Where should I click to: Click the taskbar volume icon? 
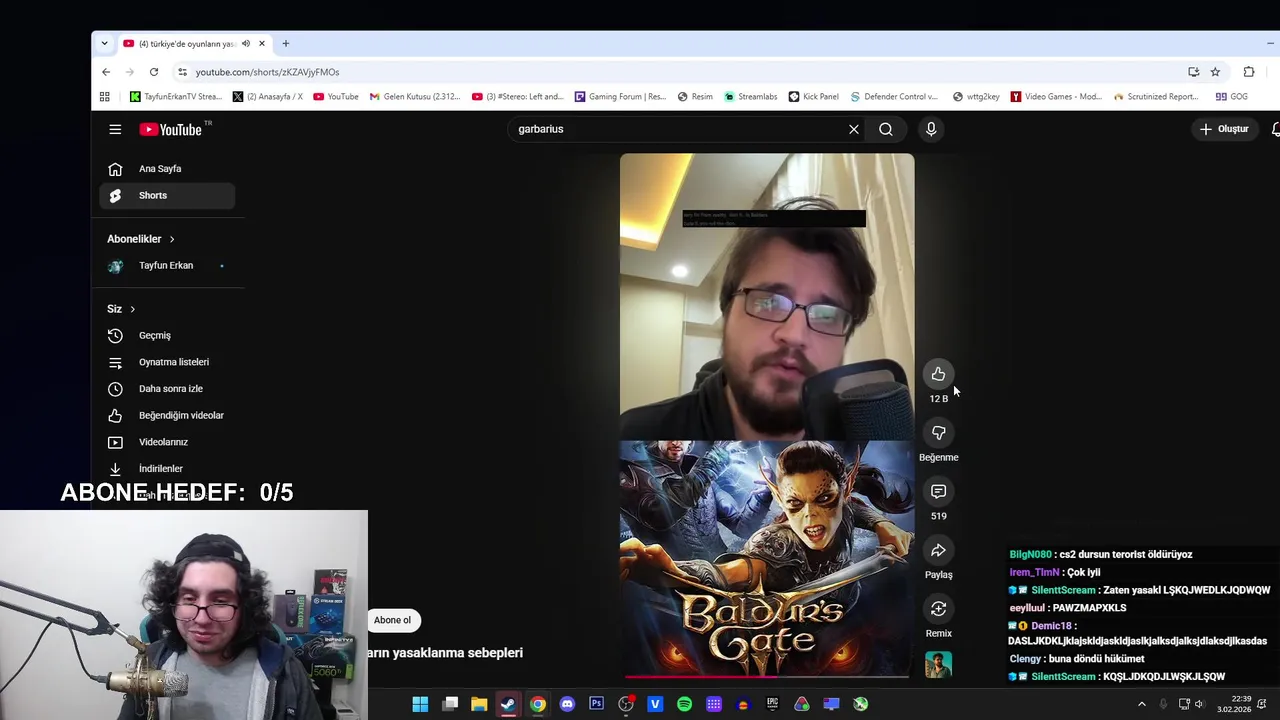click(1200, 704)
